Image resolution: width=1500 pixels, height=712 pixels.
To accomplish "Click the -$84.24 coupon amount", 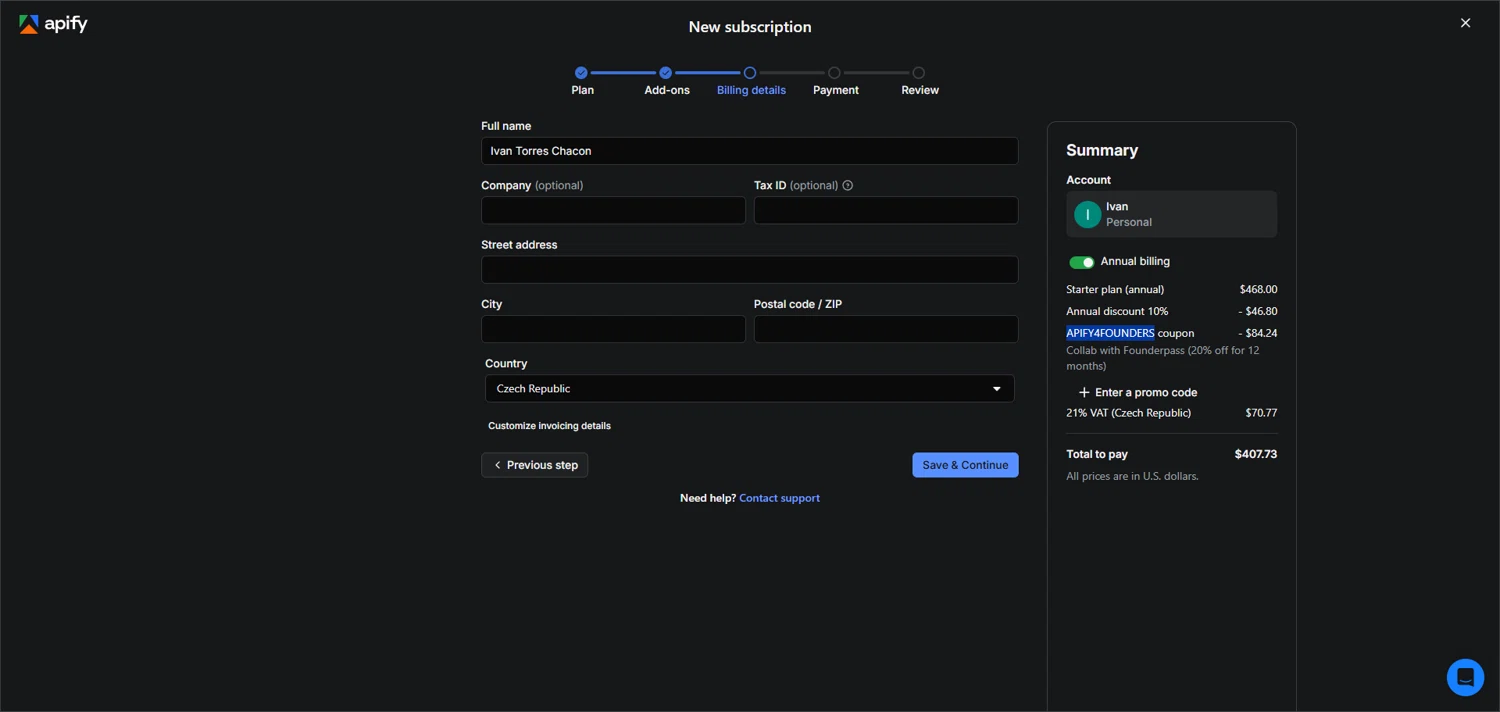I will pos(1257,333).
